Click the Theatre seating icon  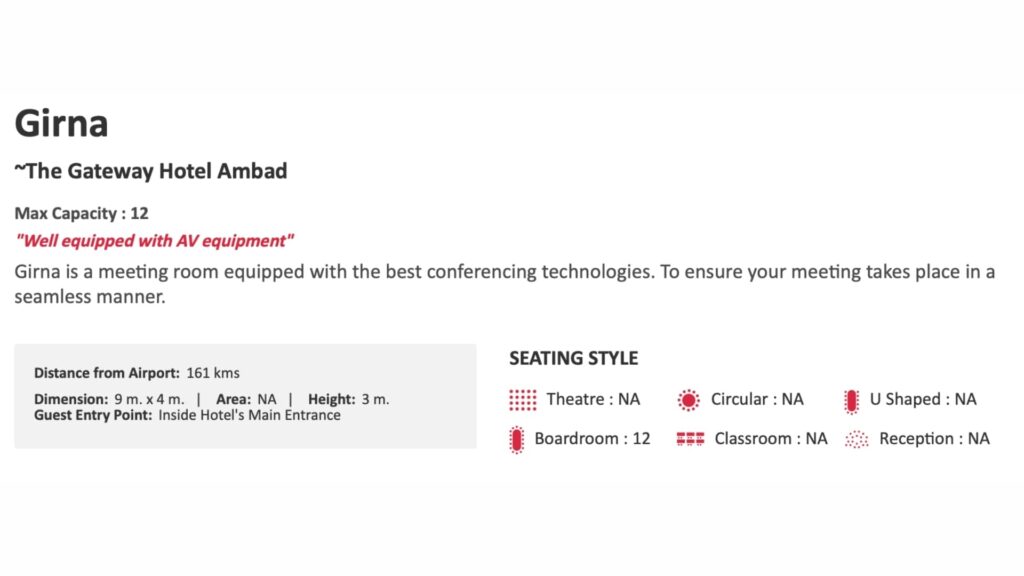point(522,400)
